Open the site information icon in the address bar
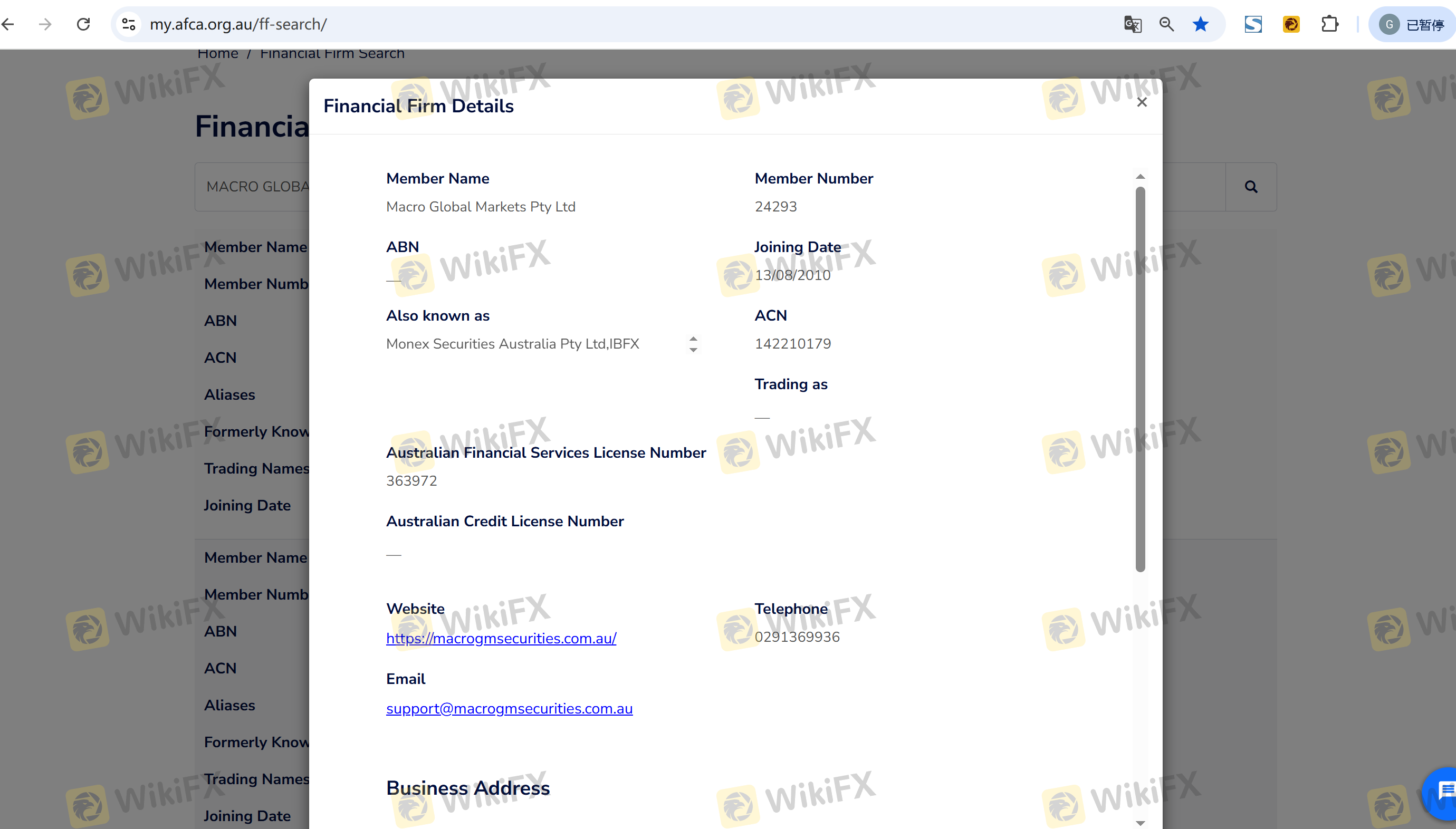Image resolution: width=1456 pixels, height=829 pixels. 129,24
